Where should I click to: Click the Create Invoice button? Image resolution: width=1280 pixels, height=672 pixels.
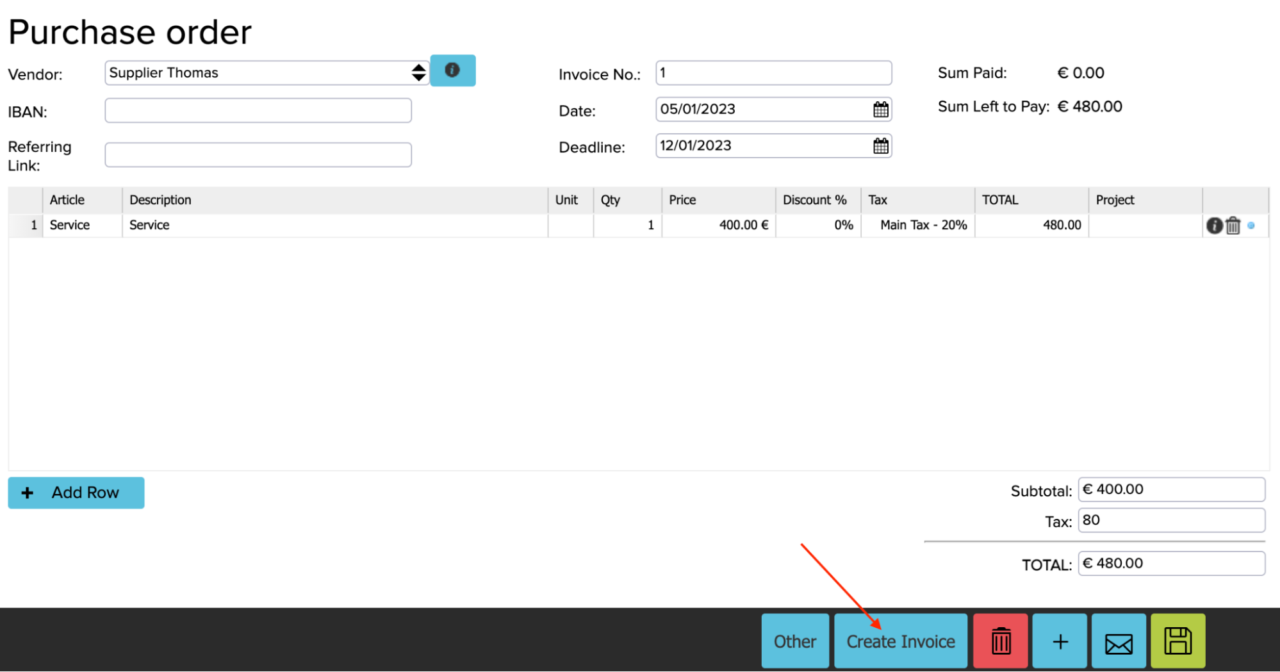[900, 640]
